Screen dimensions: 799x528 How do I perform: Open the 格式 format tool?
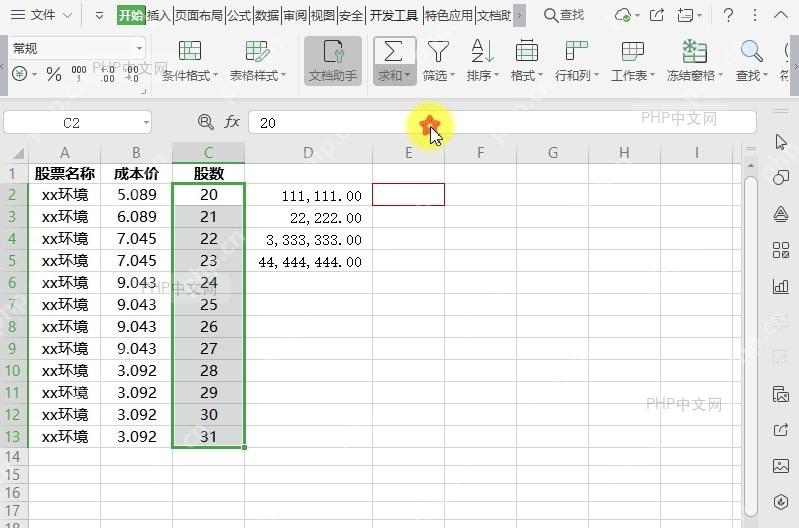coord(526,61)
